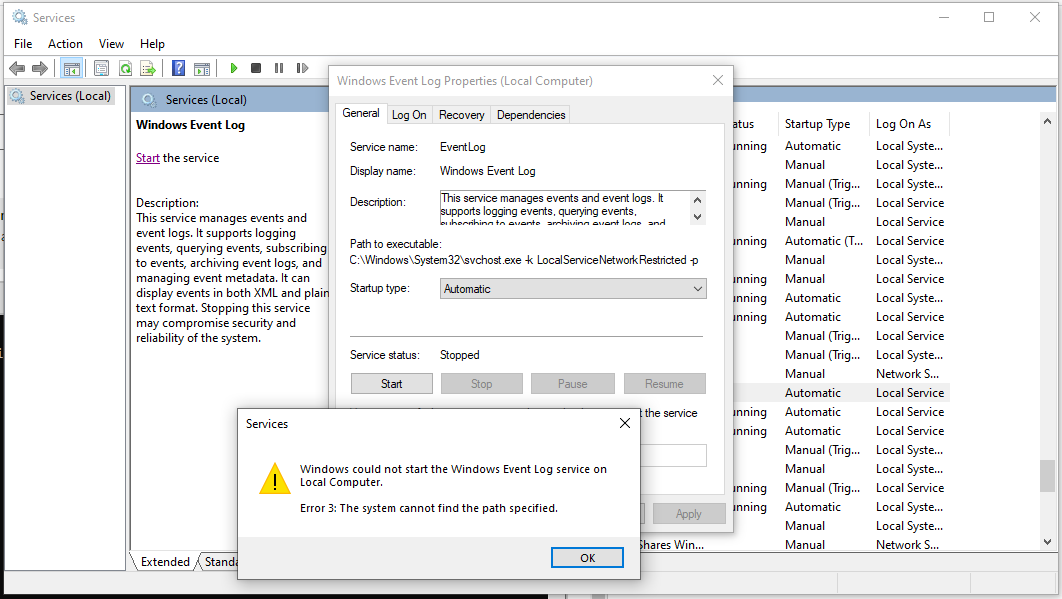Minimize the Services window
Image resolution: width=1062 pixels, height=599 pixels.
click(x=943, y=17)
